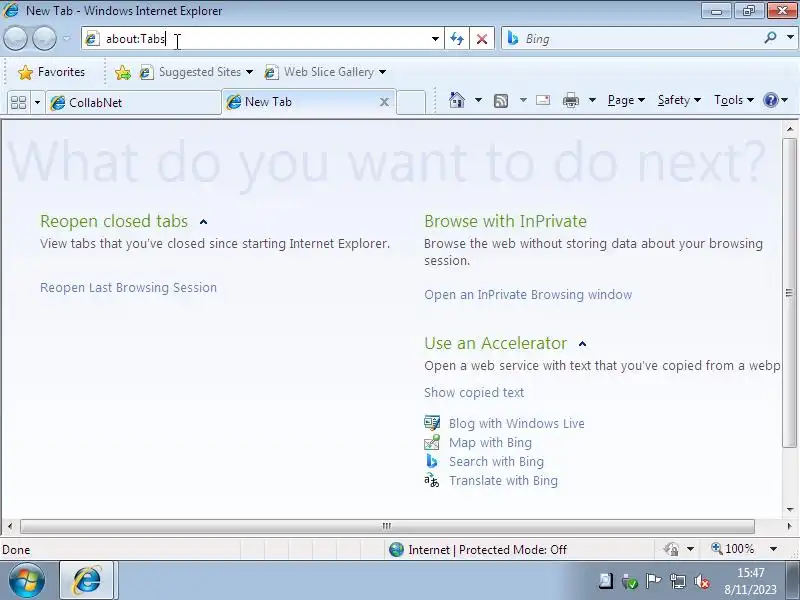Viewport: 800px width, 600px height.
Task: Click the red Stop loading icon
Action: tap(482, 39)
